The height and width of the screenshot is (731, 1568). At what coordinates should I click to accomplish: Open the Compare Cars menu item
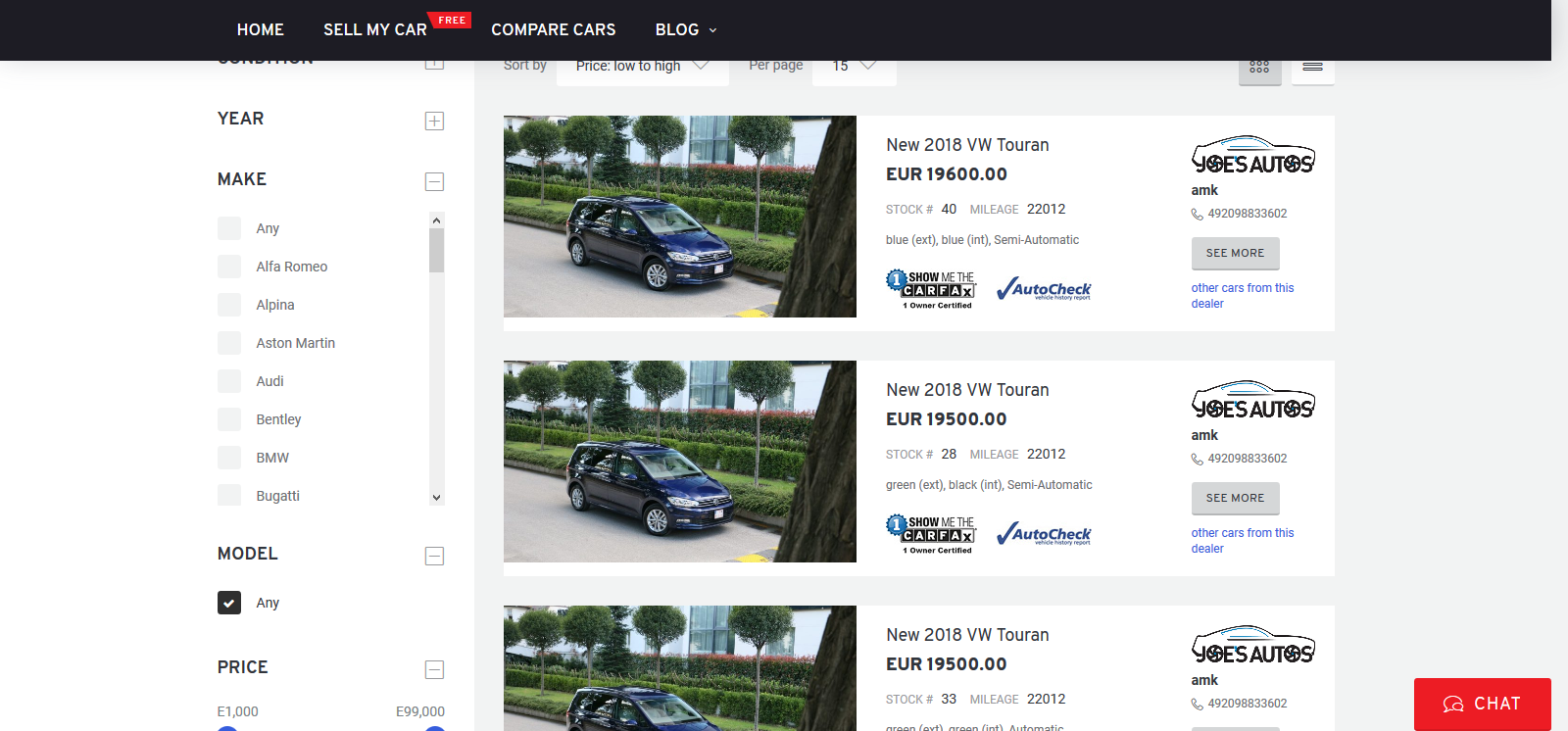553,29
